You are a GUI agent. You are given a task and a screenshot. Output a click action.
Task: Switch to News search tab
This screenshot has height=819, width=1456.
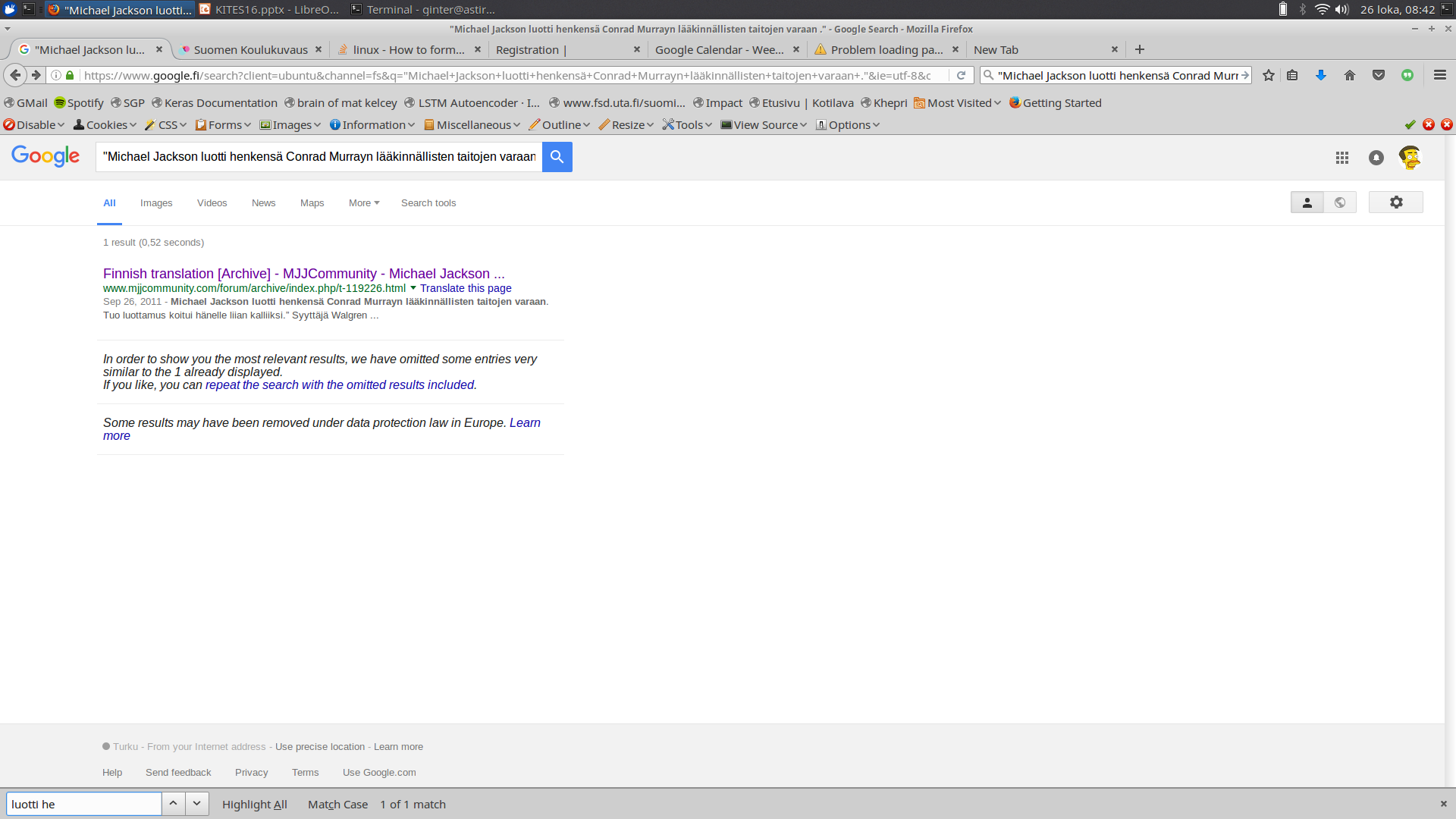coord(263,202)
